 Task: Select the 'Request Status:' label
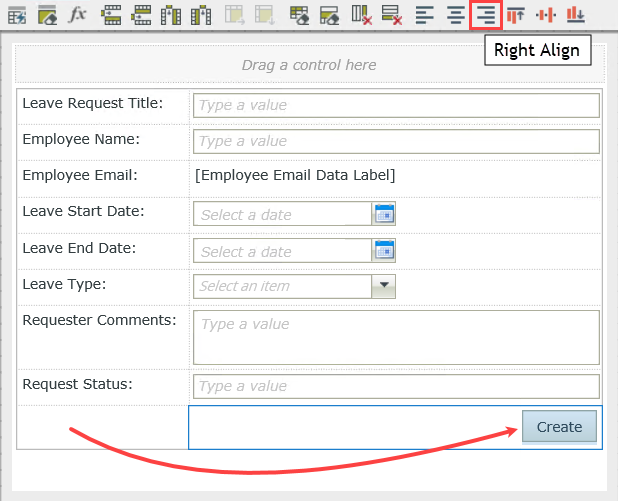point(77,384)
